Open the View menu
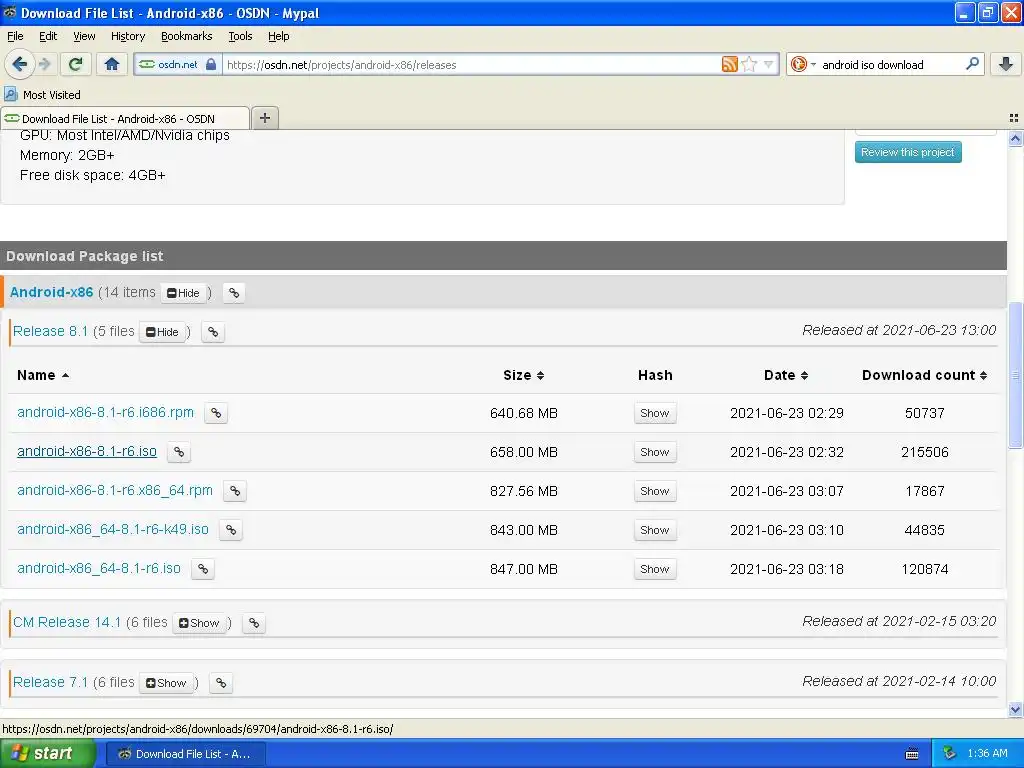1024x768 pixels. pyautogui.click(x=84, y=37)
